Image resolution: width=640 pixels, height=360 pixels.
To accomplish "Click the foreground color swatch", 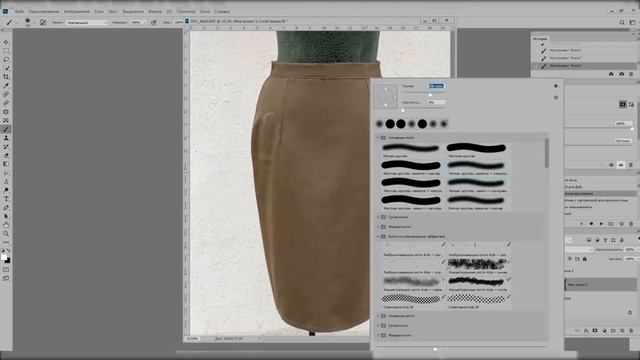I will tap(4, 257).
